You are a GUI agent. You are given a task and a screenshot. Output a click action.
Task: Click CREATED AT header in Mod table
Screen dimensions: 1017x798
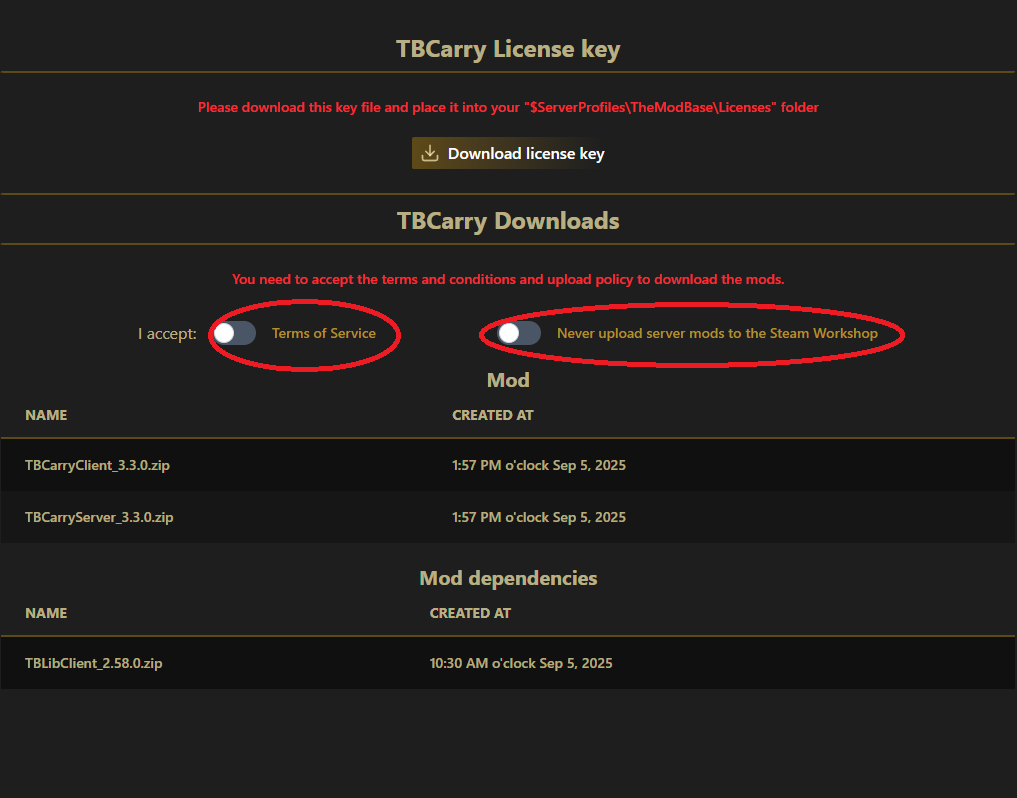point(493,415)
